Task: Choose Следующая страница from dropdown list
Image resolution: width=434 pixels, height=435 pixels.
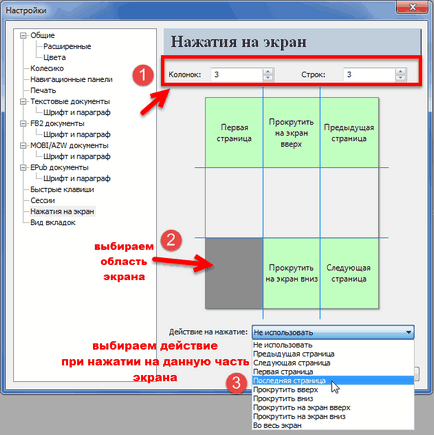Action: pos(333,363)
